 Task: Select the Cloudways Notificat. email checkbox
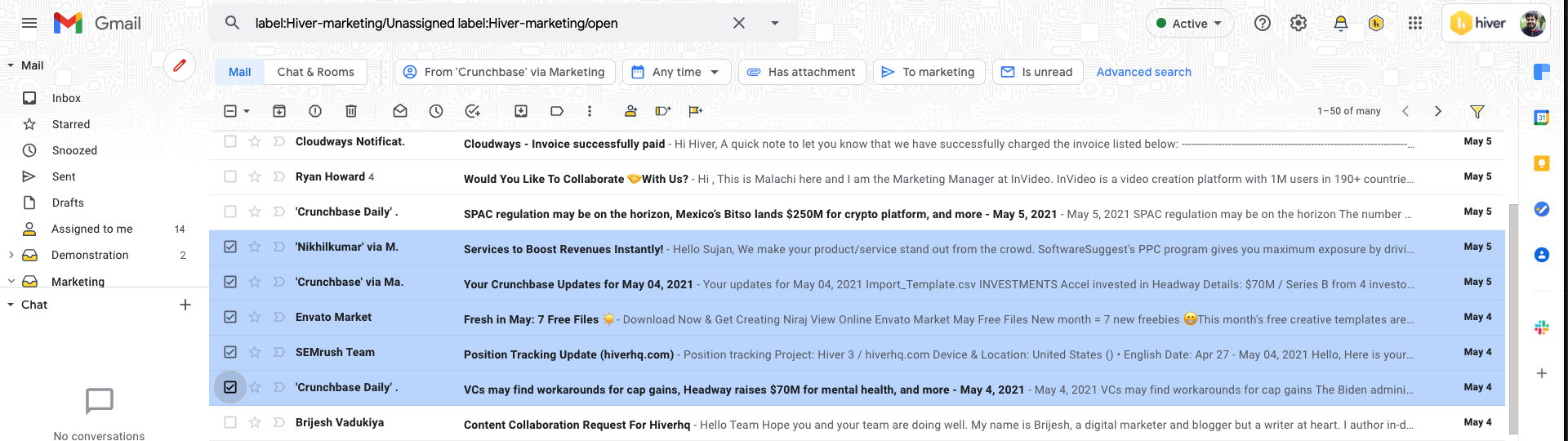pos(230,141)
